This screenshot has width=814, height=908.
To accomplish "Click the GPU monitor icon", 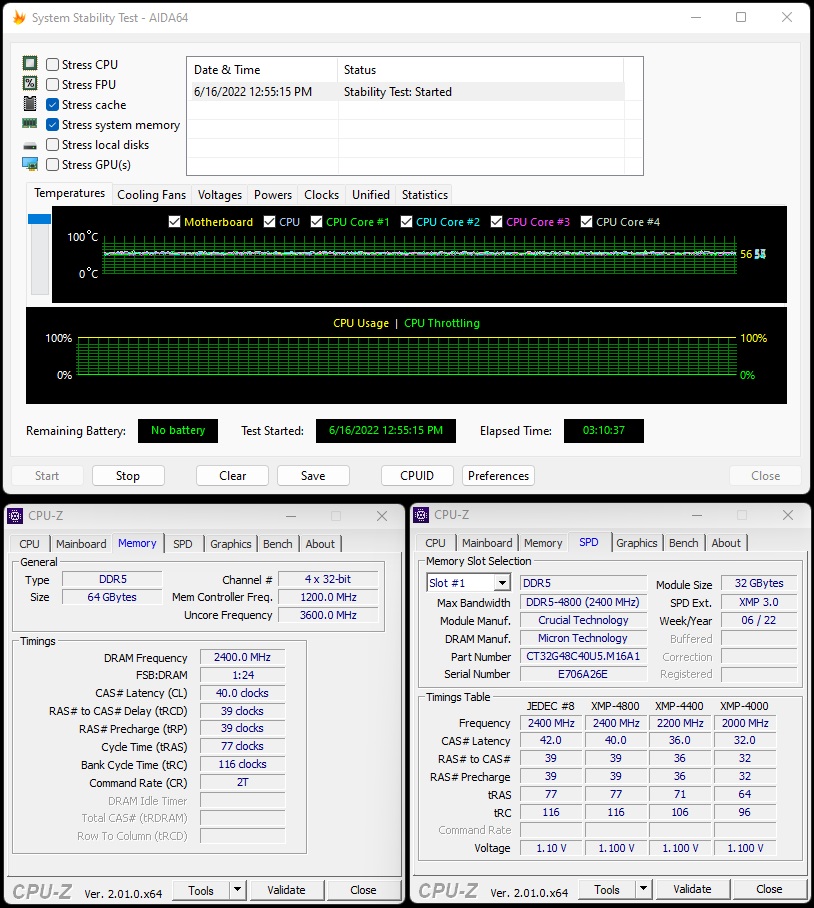I will (x=30, y=164).
